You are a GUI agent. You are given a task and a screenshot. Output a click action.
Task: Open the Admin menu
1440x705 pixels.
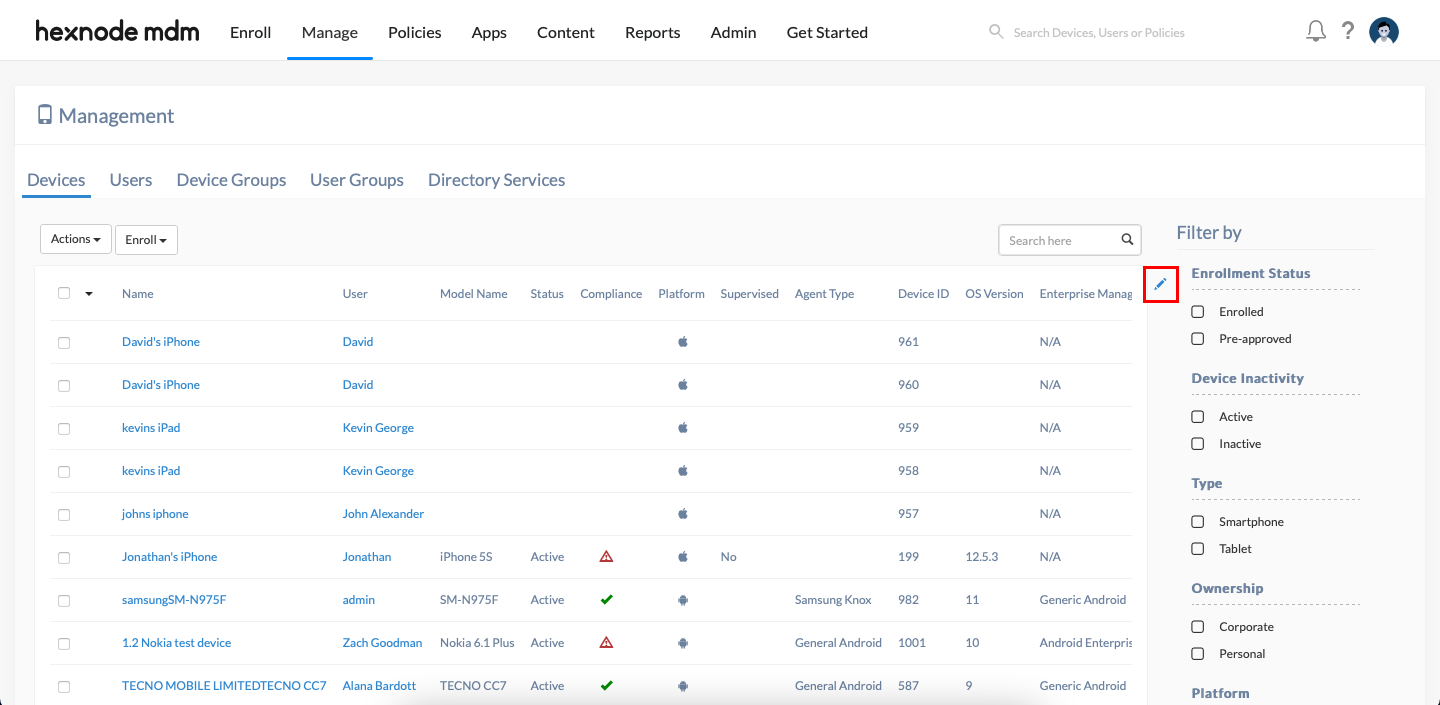click(734, 32)
